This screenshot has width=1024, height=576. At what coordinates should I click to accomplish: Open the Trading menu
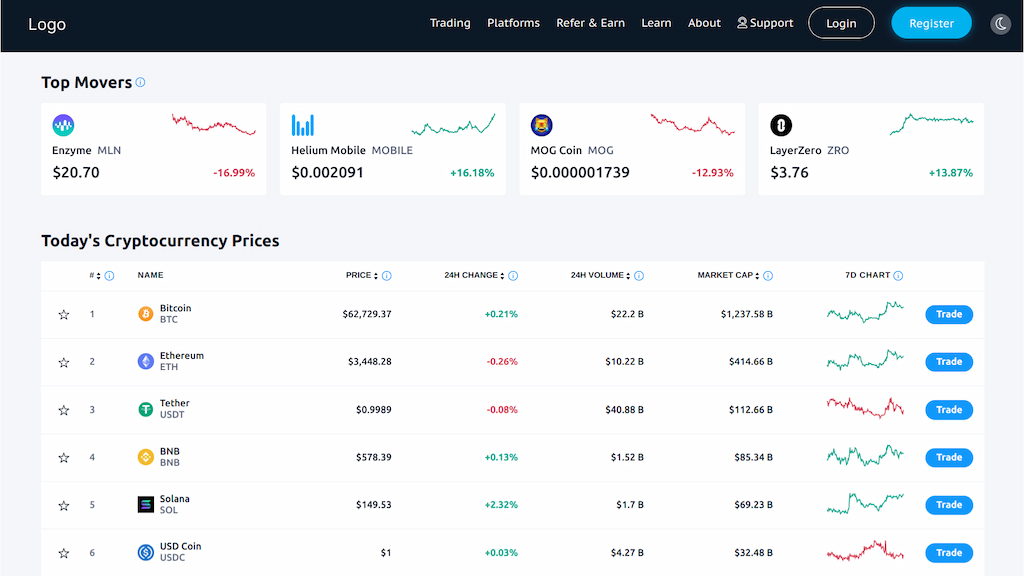click(x=450, y=23)
